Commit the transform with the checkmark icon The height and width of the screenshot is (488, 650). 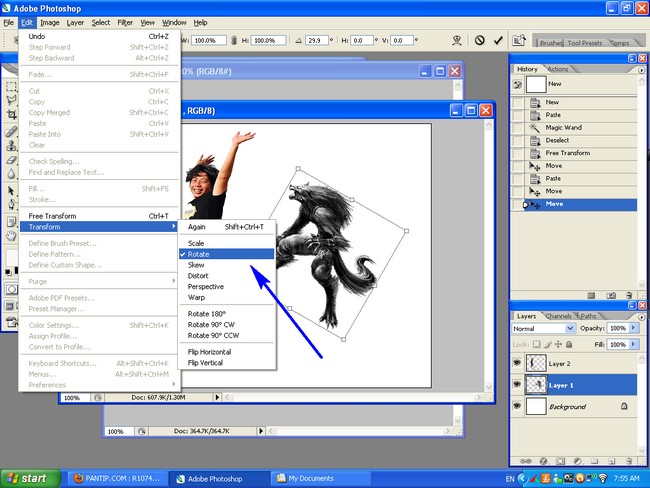pyautogui.click(x=498, y=40)
